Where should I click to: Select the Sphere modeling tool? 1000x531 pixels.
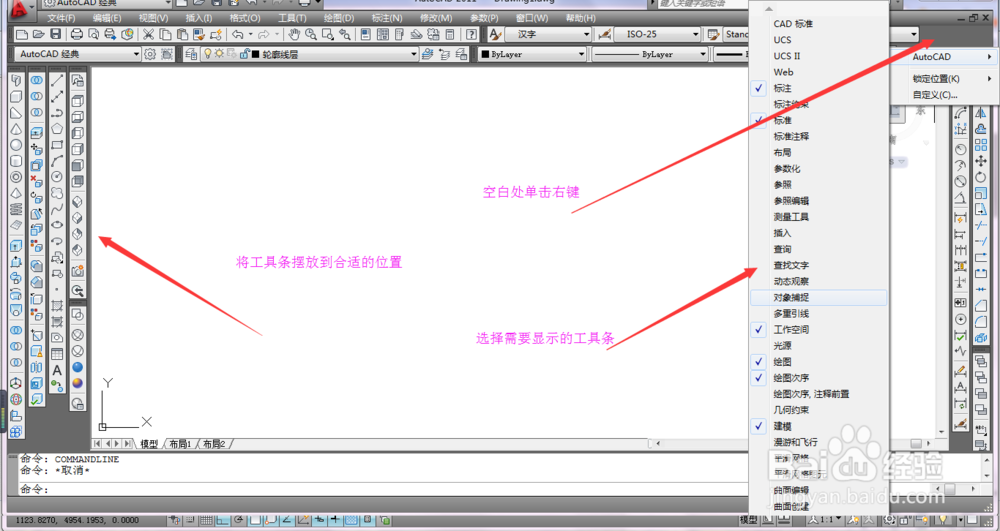[x=17, y=145]
